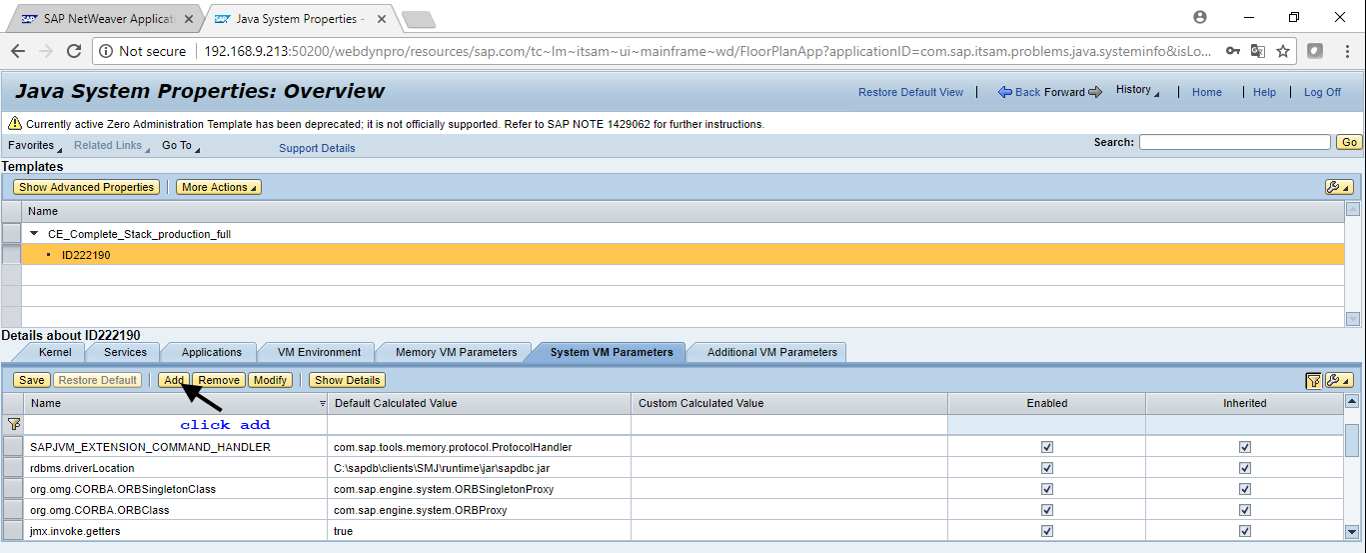Viewport: 1366px width, 553px height.
Task: Click the Log Off link
Action: (1322, 92)
